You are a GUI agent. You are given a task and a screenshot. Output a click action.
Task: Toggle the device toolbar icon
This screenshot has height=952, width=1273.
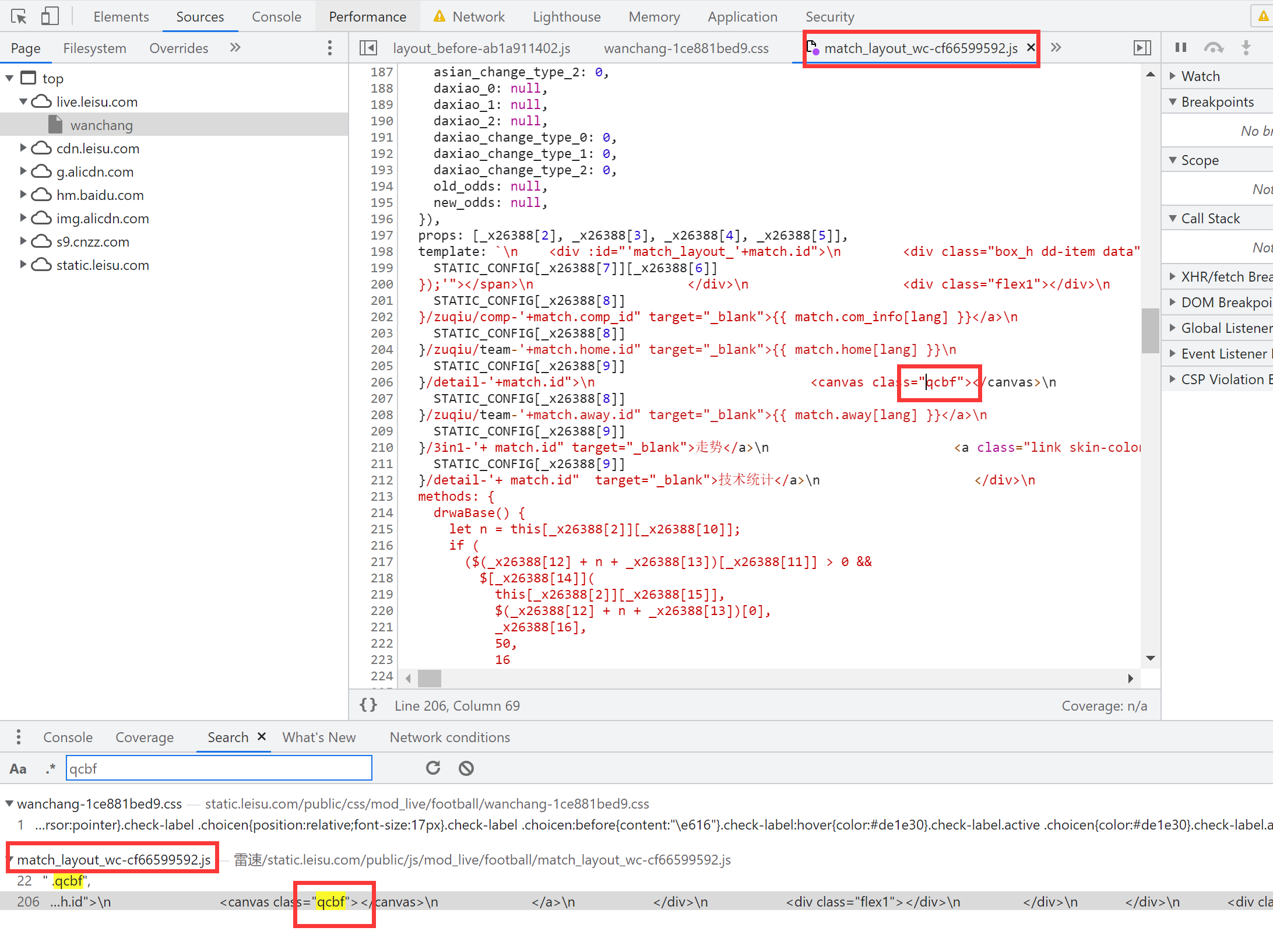(x=50, y=16)
